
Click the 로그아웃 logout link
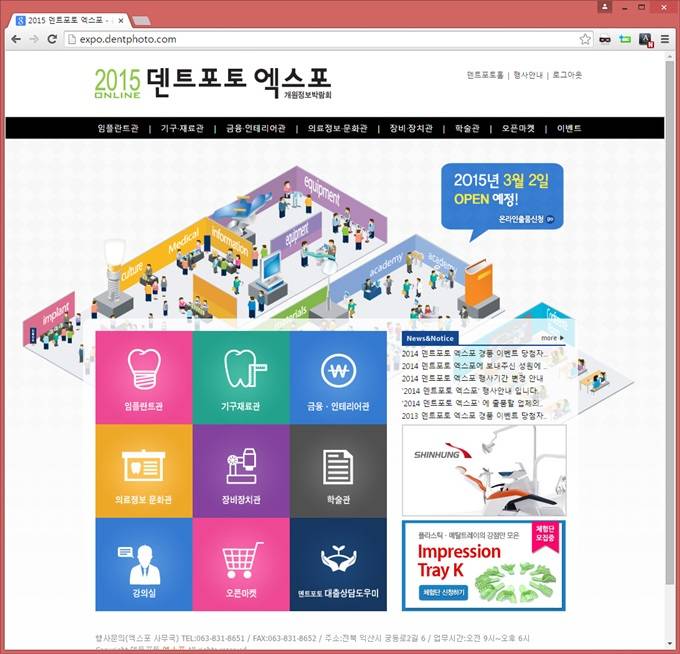tap(567, 75)
